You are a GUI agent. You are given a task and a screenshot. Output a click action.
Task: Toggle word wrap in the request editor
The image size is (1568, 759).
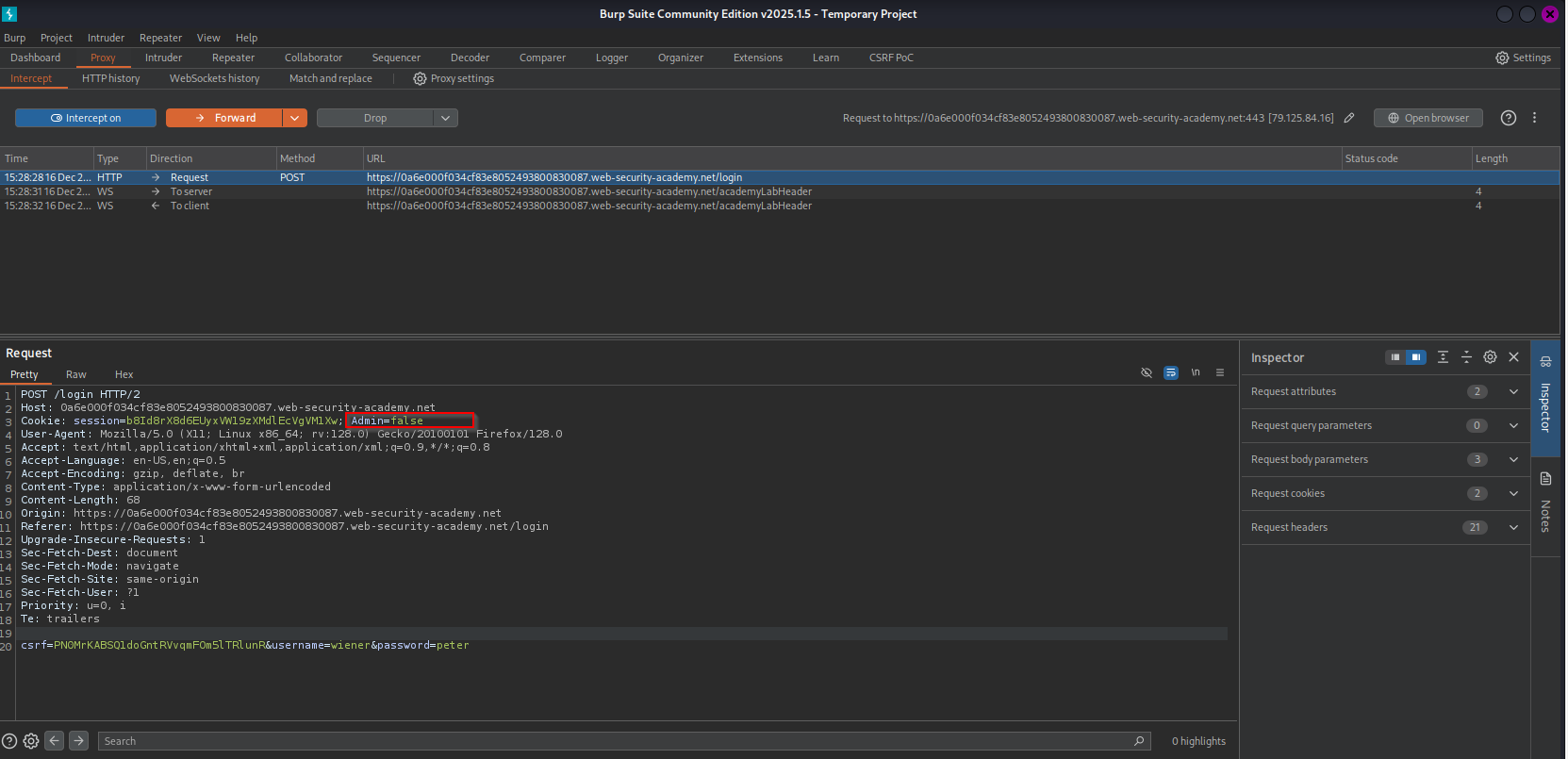pyautogui.click(x=1171, y=372)
